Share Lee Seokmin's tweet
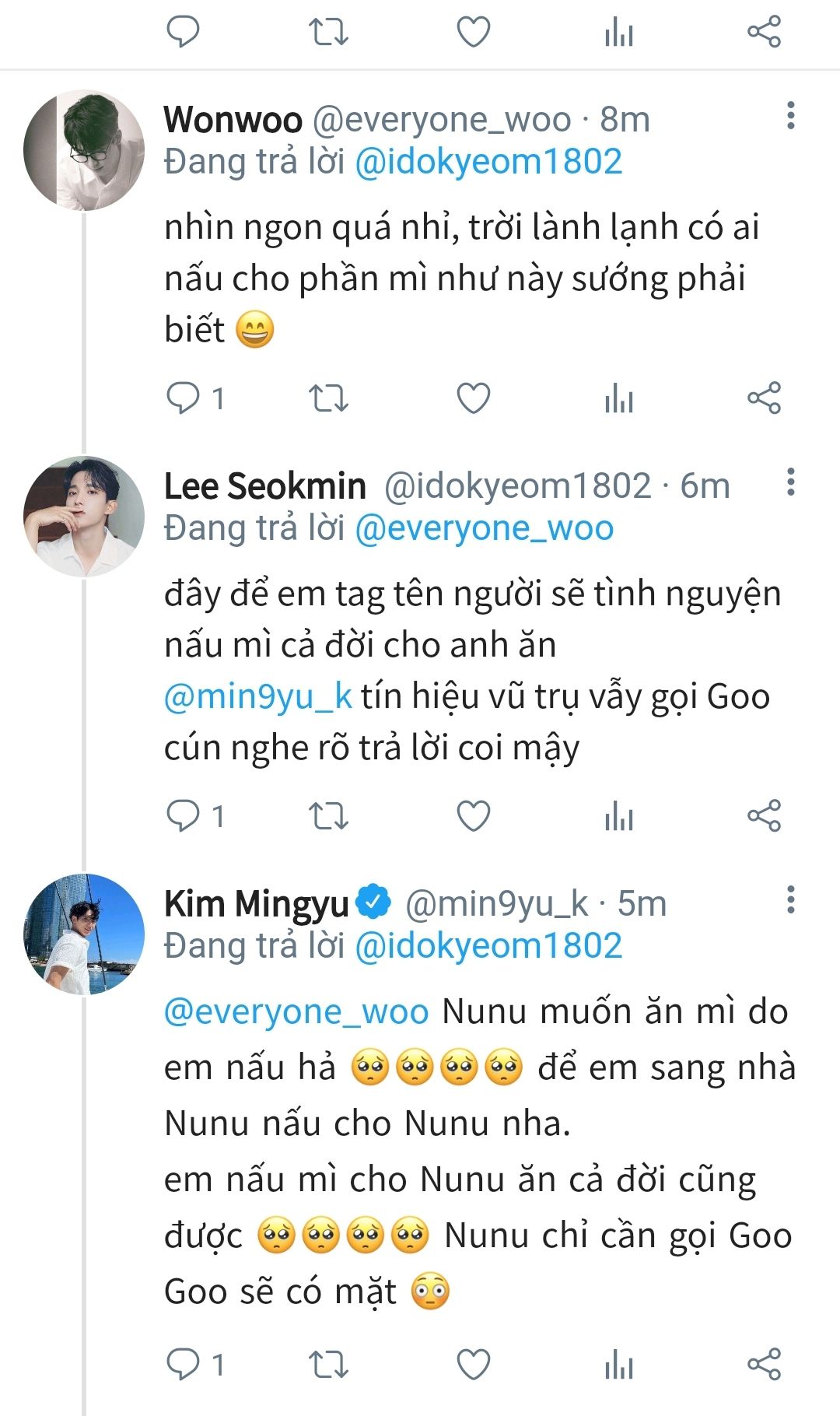The height and width of the screenshot is (1416, 840). pos(764,816)
